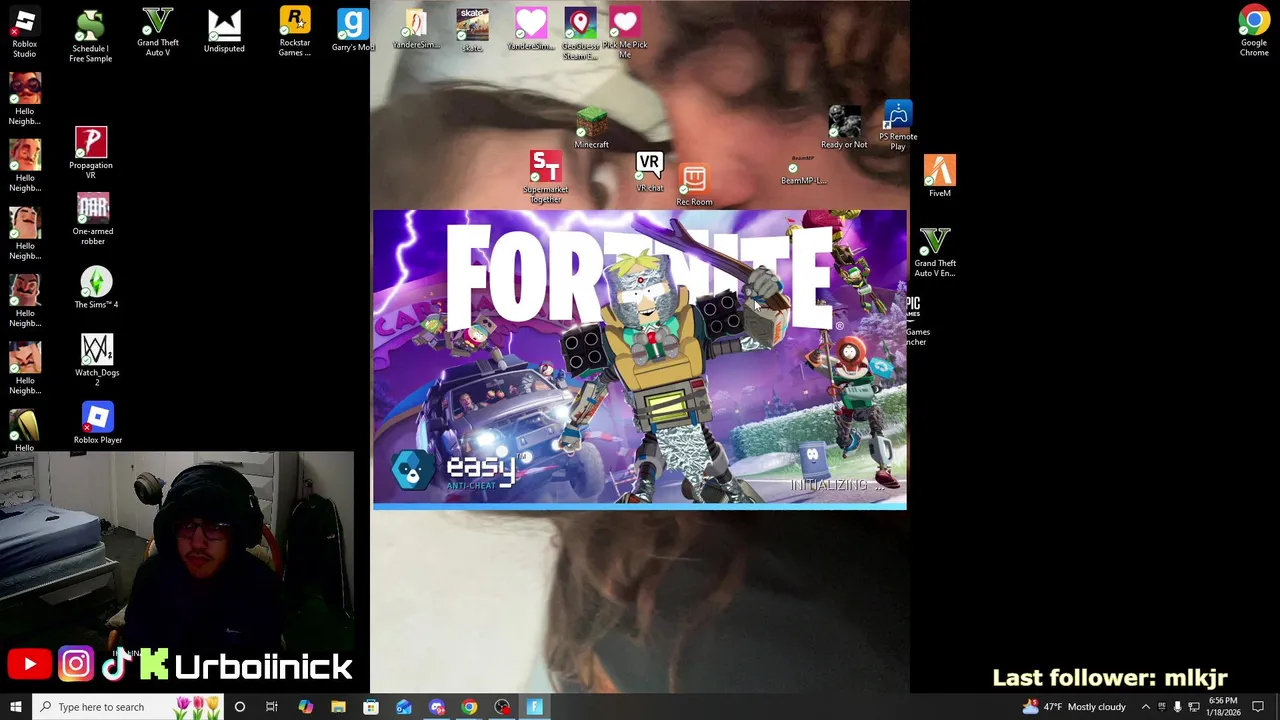The image size is (1280, 720).
Task: Open Outlook from the taskbar
Action: tap(404, 707)
